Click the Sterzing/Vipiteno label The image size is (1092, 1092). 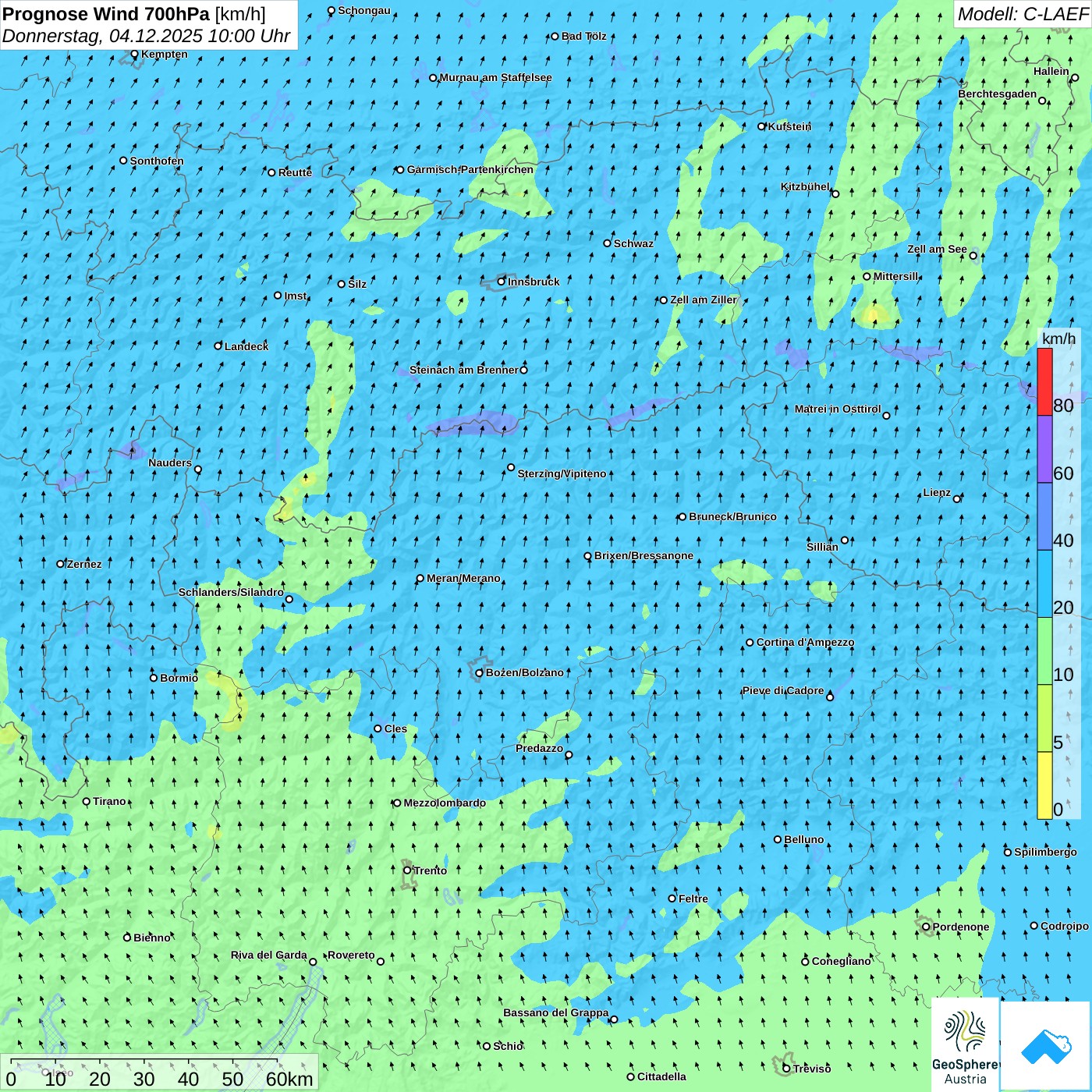[562, 473]
